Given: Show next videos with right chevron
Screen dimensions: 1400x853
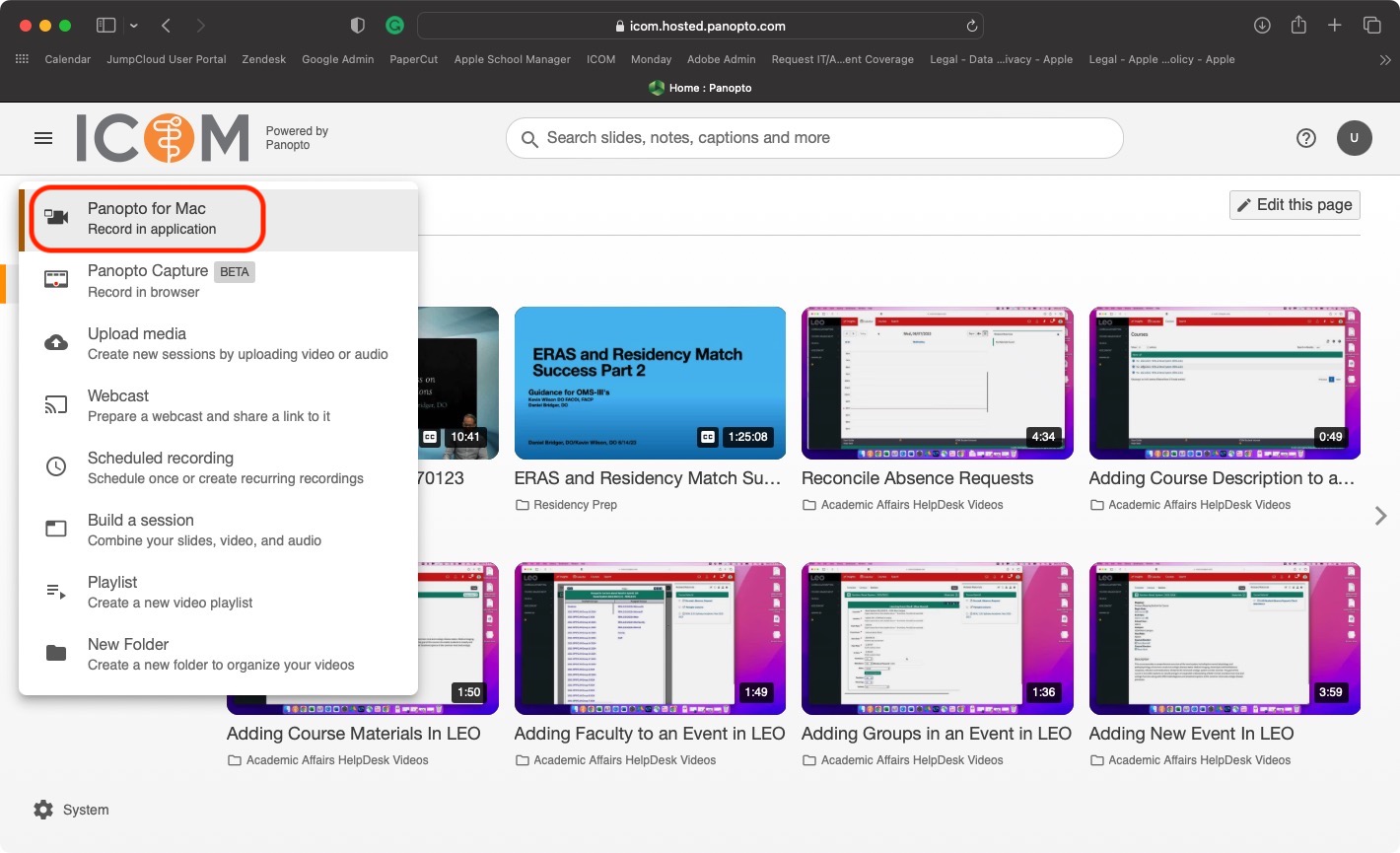Looking at the screenshot, I should click(1380, 516).
